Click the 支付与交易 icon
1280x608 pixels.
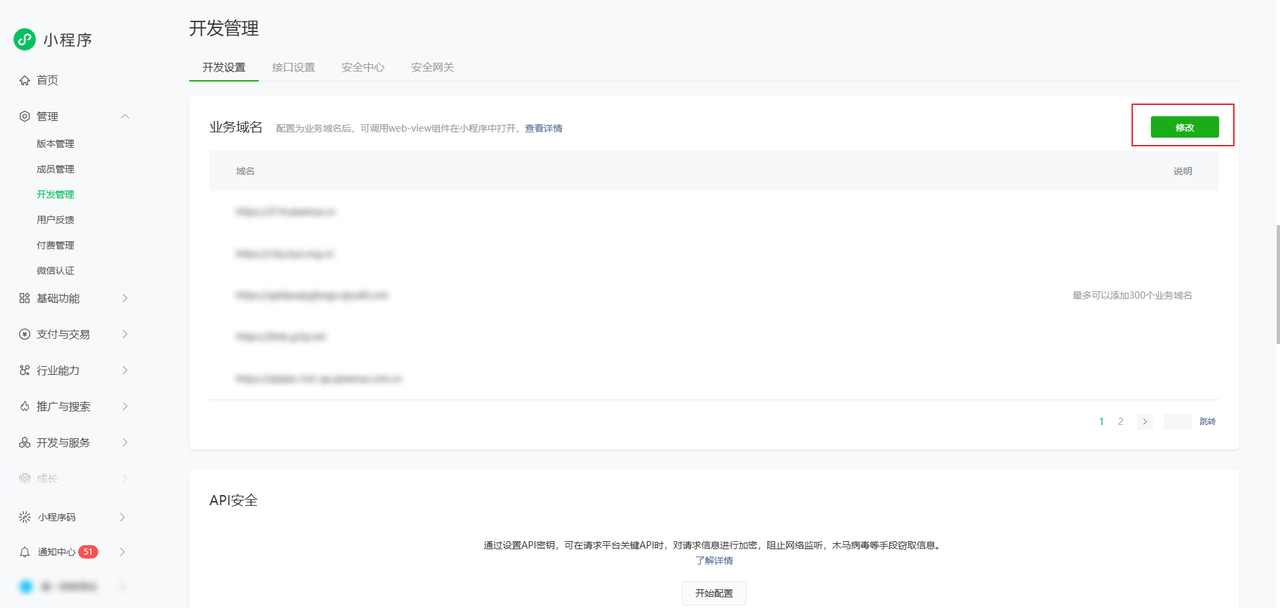pos(25,334)
